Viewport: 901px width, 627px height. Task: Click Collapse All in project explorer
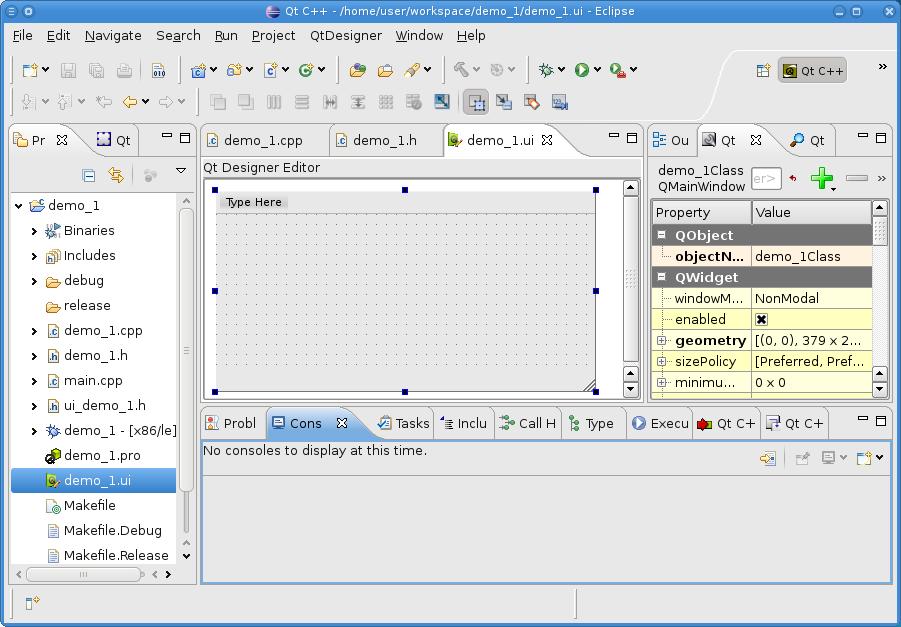coord(89,175)
